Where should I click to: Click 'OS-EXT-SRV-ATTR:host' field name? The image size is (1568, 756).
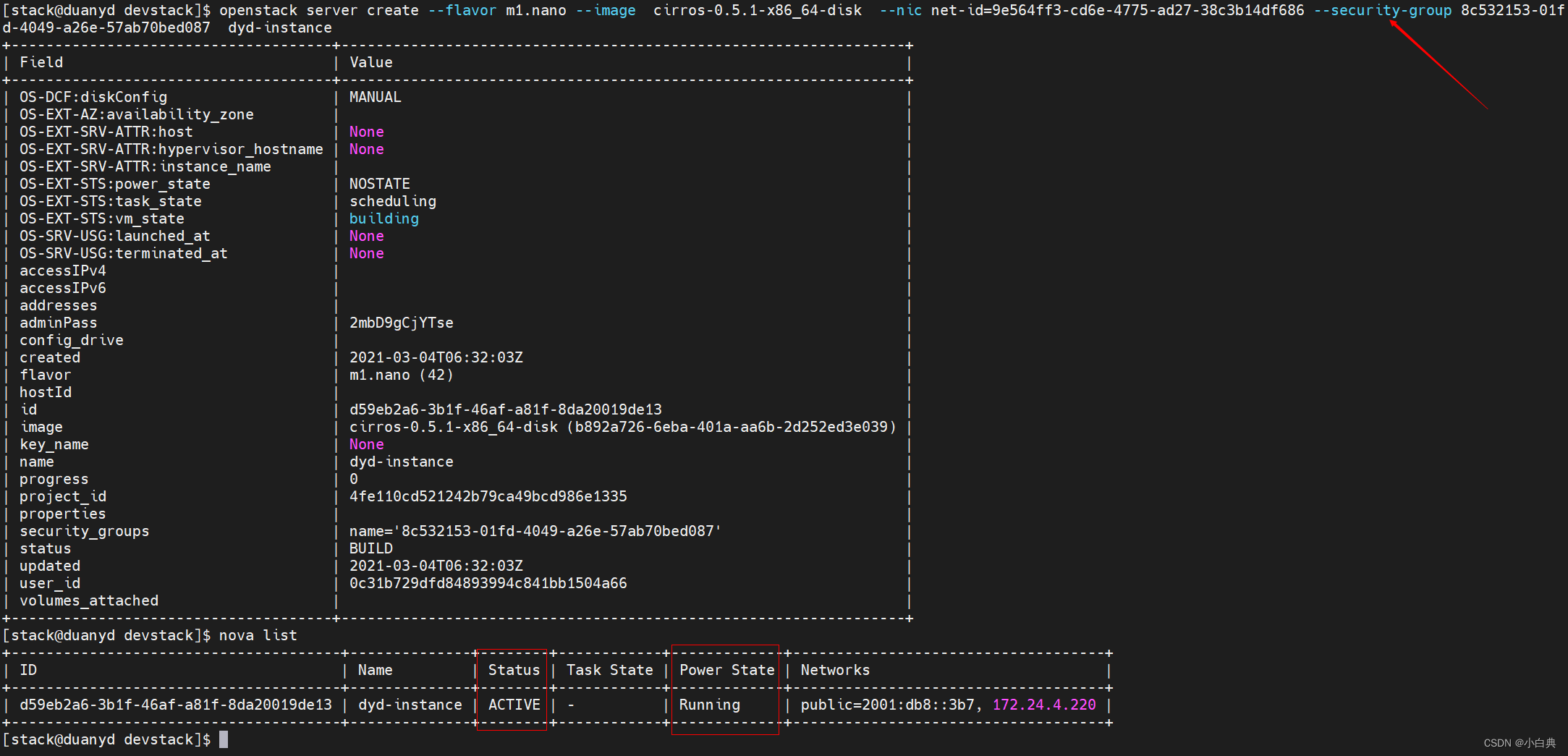pyautogui.click(x=106, y=132)
